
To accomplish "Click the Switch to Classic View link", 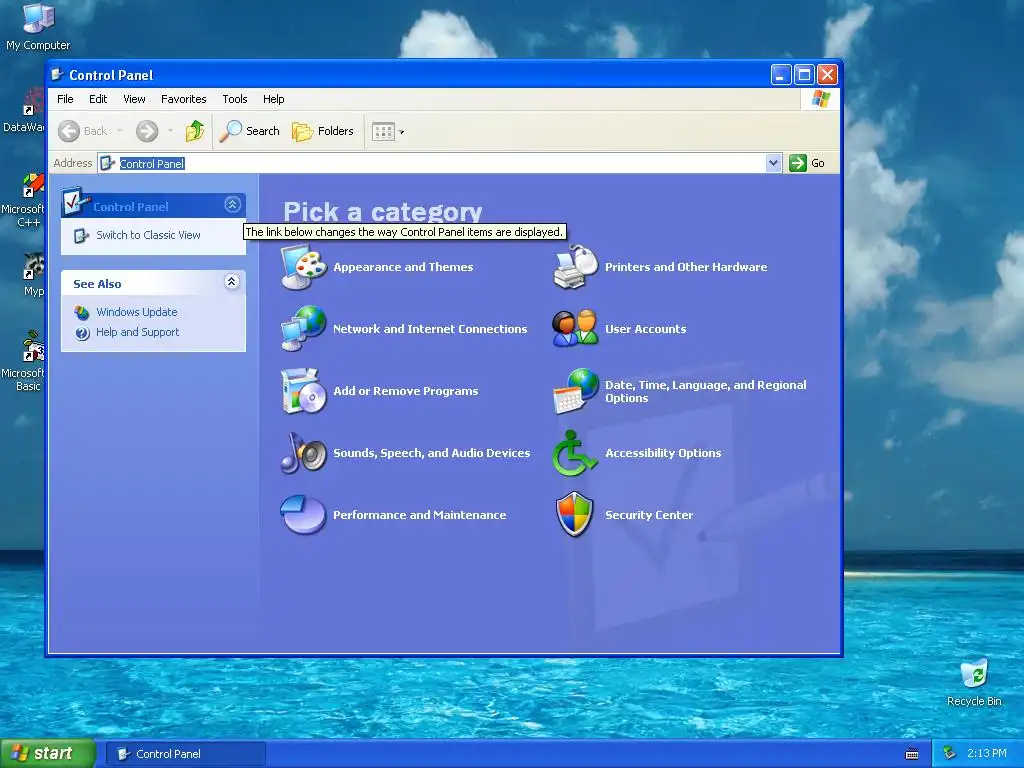I will pos(148,235).
